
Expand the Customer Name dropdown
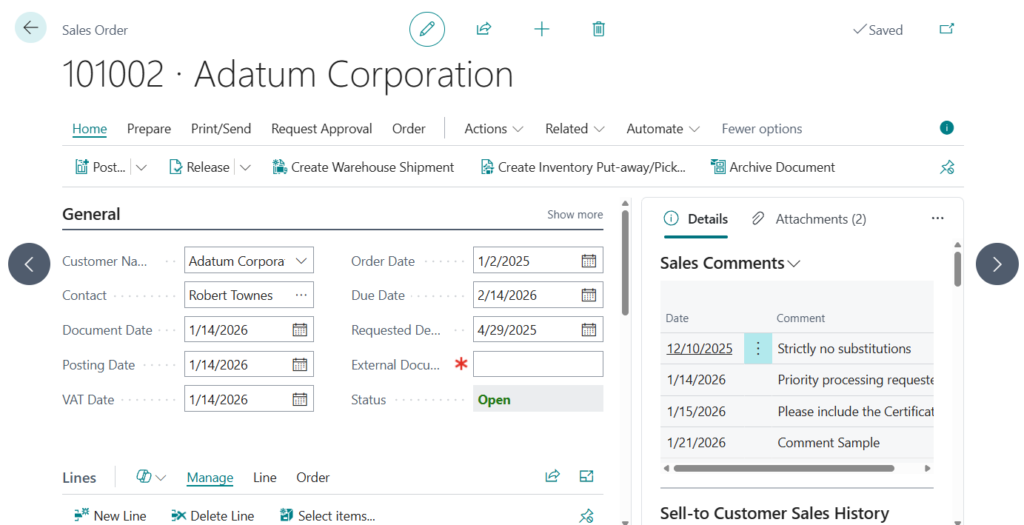point(300,261)
